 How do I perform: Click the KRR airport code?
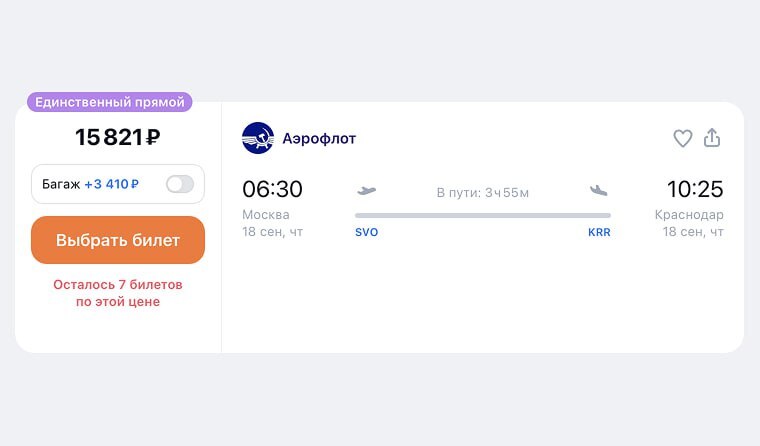[x=599, y=232]
